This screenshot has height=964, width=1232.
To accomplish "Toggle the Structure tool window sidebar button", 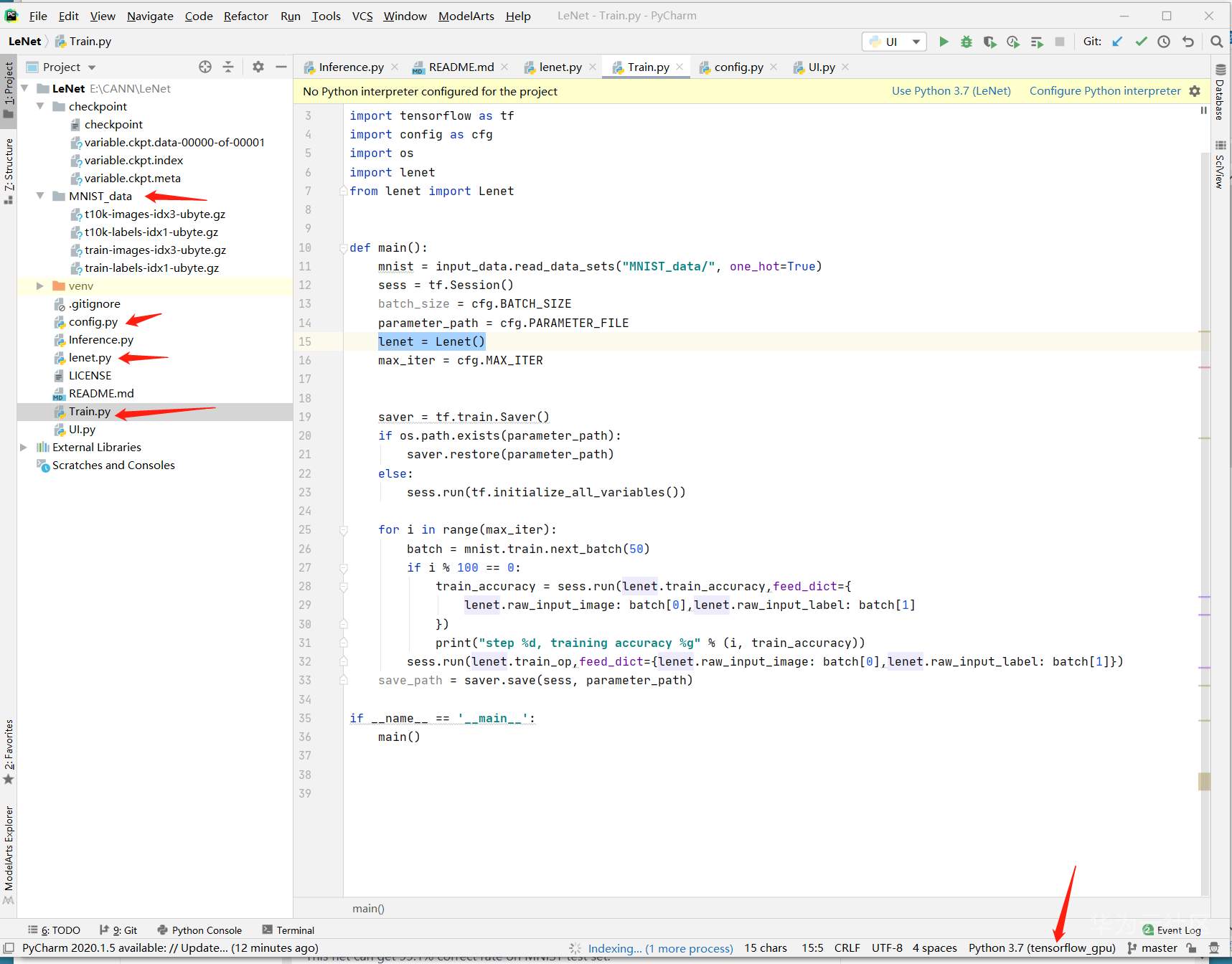I will (9, 168).
